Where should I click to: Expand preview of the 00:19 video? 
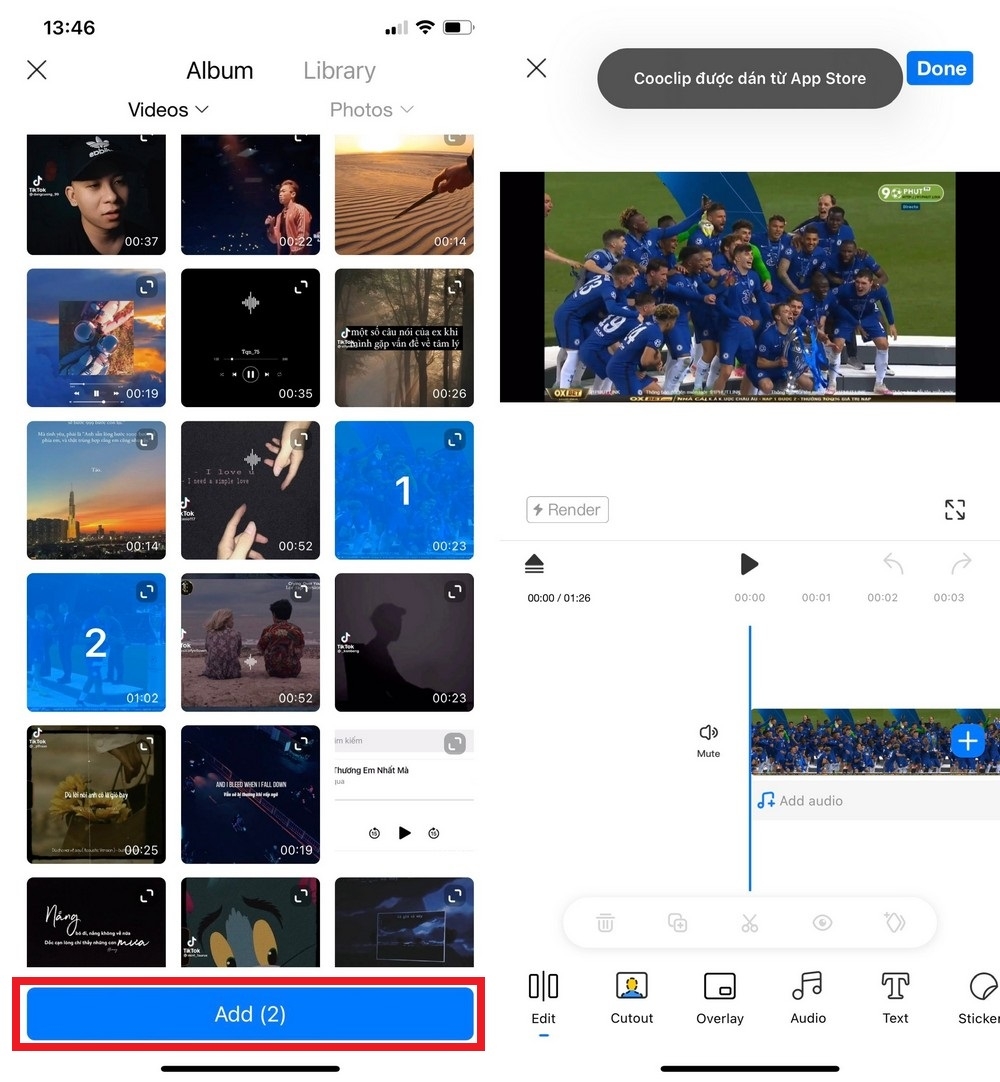146,287
